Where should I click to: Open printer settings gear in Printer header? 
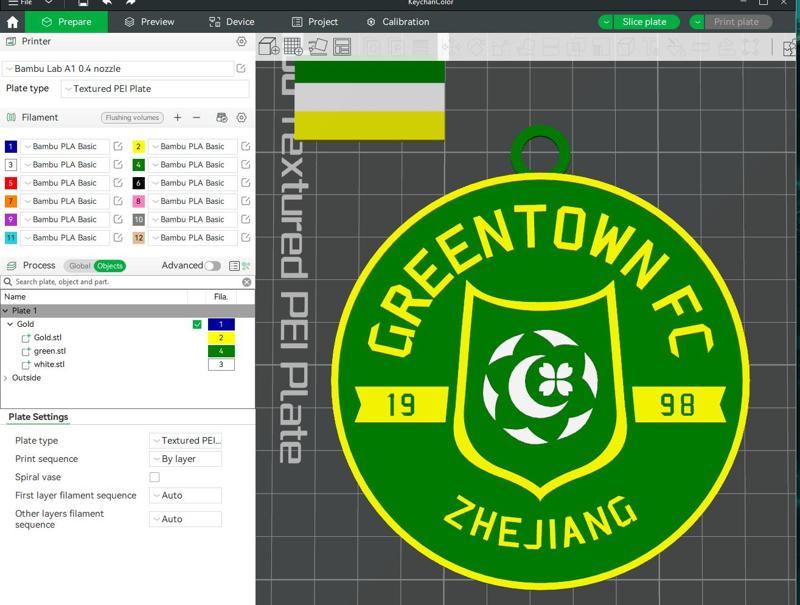pyautogui.click(x=241, y=41)
